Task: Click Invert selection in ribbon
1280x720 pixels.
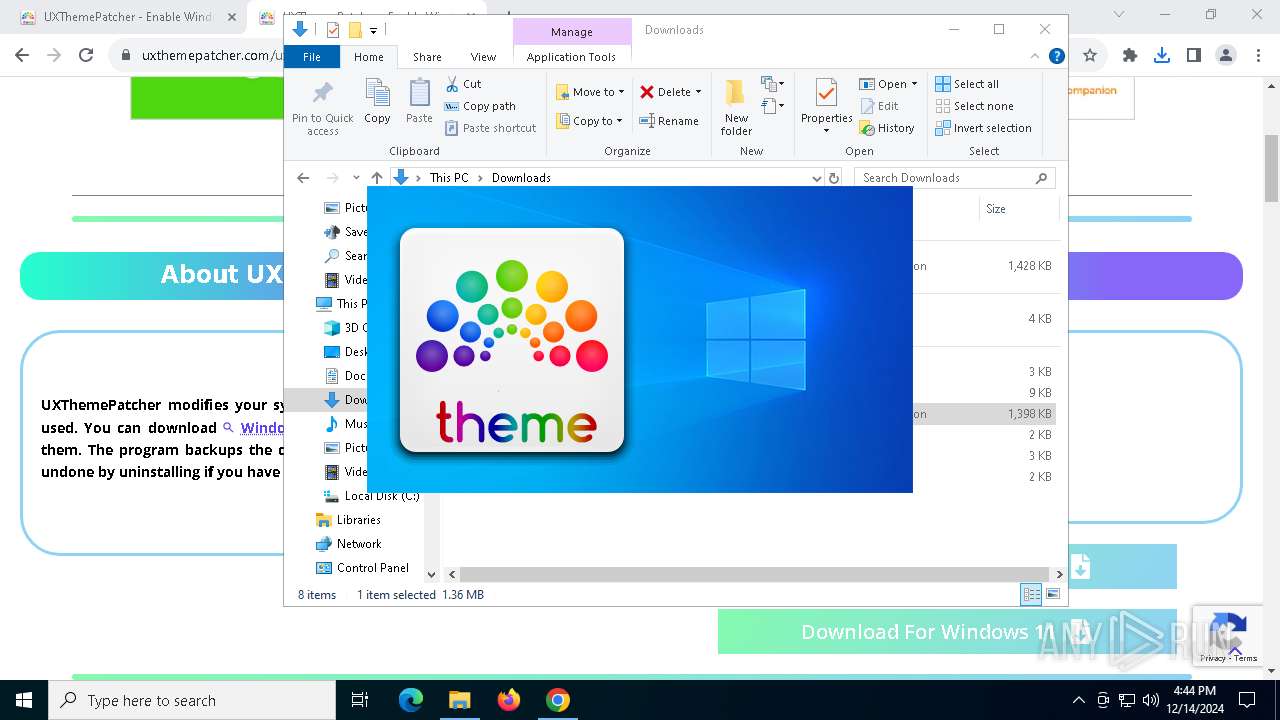Action: [x=983, y=128]
